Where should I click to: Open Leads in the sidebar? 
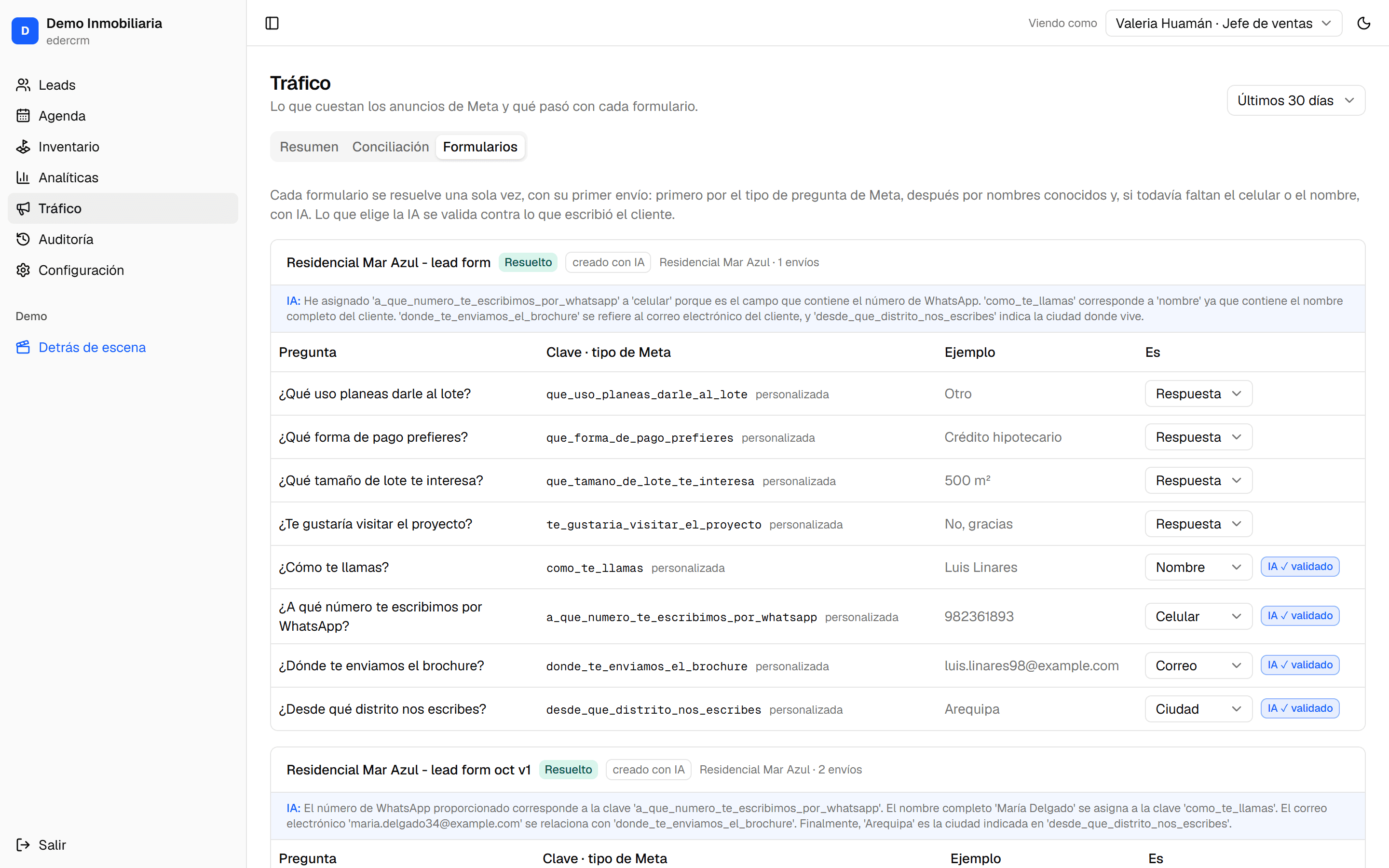click(123, 85)
